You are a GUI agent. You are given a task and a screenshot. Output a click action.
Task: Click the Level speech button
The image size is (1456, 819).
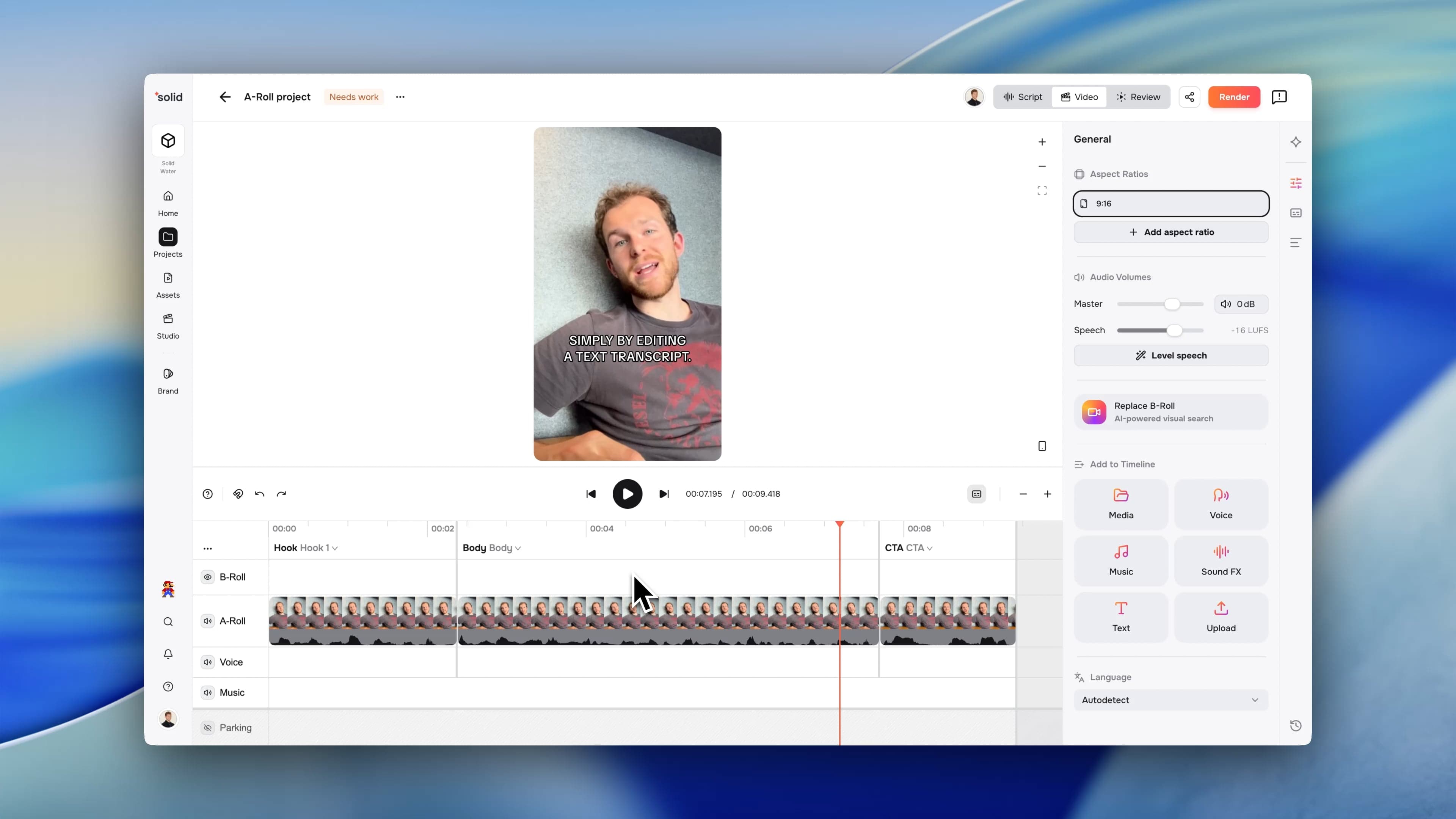[x=1170, y=356]
